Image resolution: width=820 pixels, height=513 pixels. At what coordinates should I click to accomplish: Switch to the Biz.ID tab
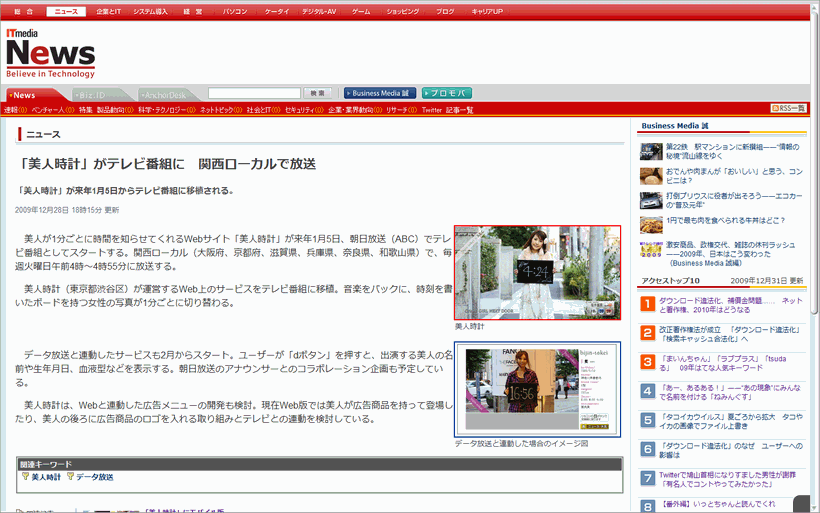coord(102,95)
